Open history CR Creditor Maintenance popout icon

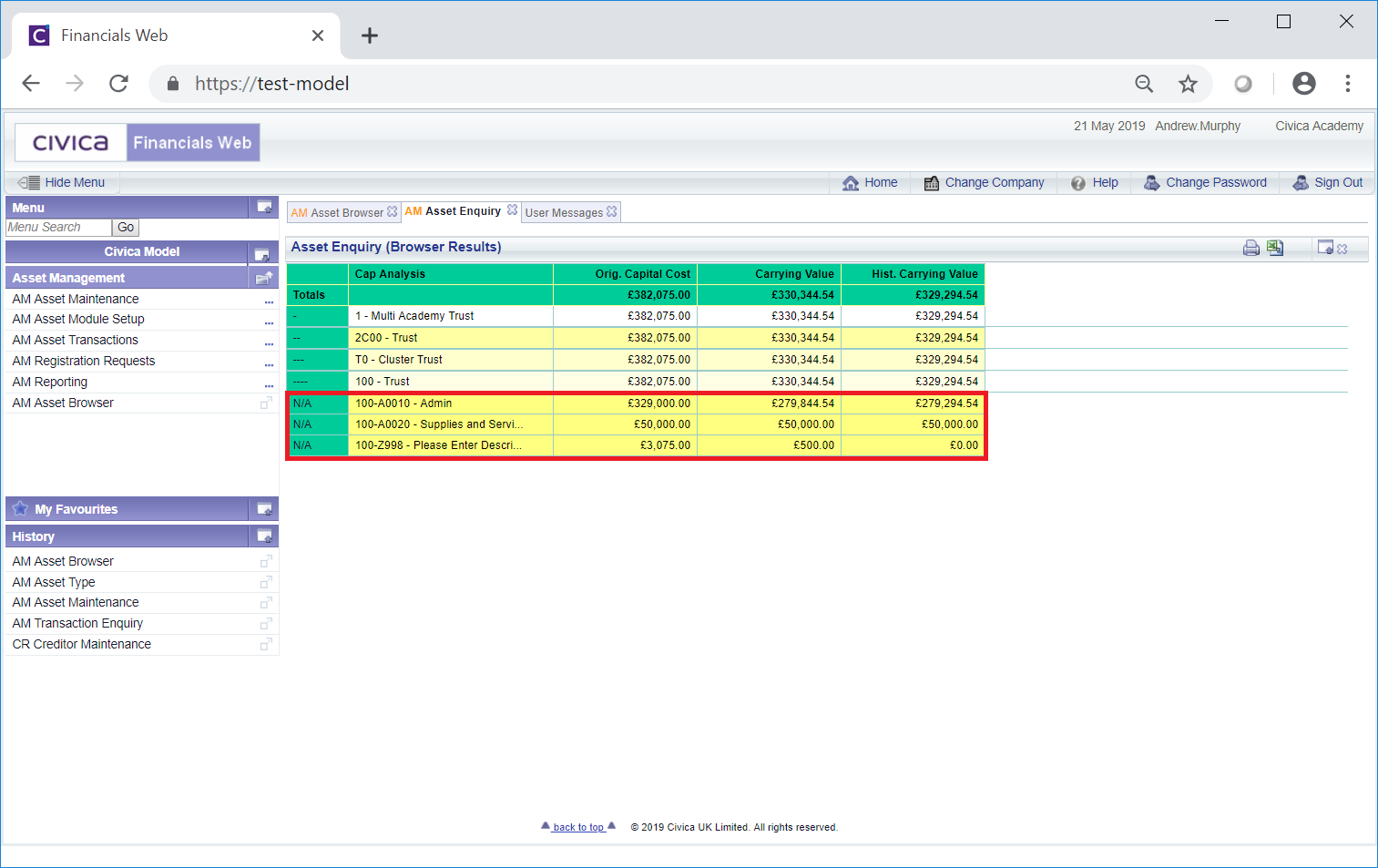pos(266,644)
